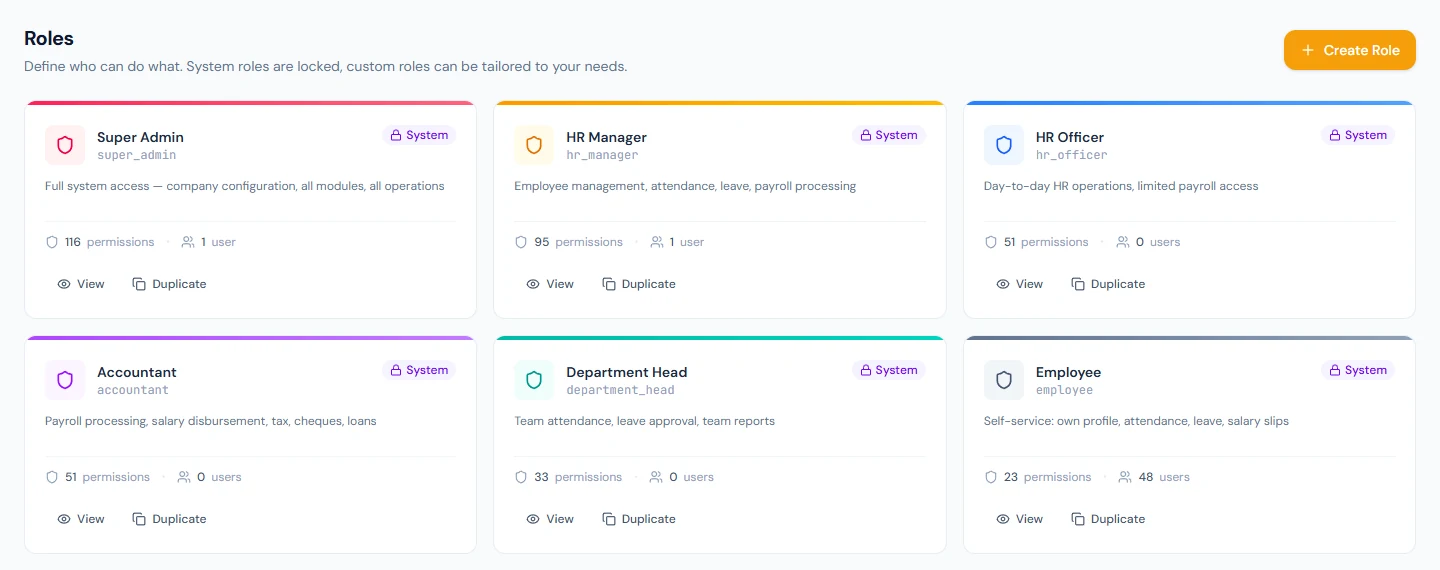
Task: Click the users icon on Department Head card
Action: coord(656,477)
